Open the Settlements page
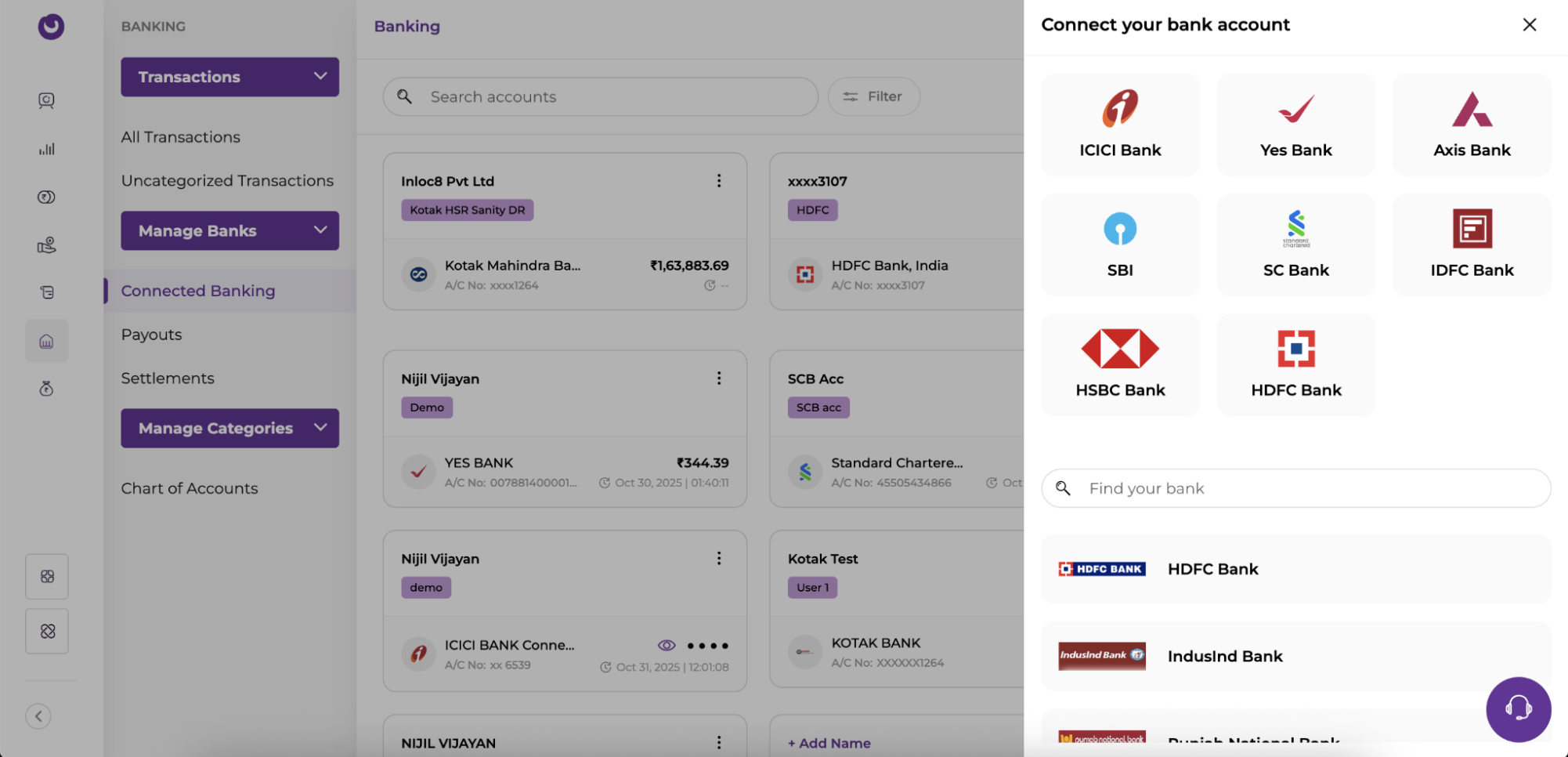This screenshot has width=1568, height=757. pyautogui.click(x=168, y=378)
